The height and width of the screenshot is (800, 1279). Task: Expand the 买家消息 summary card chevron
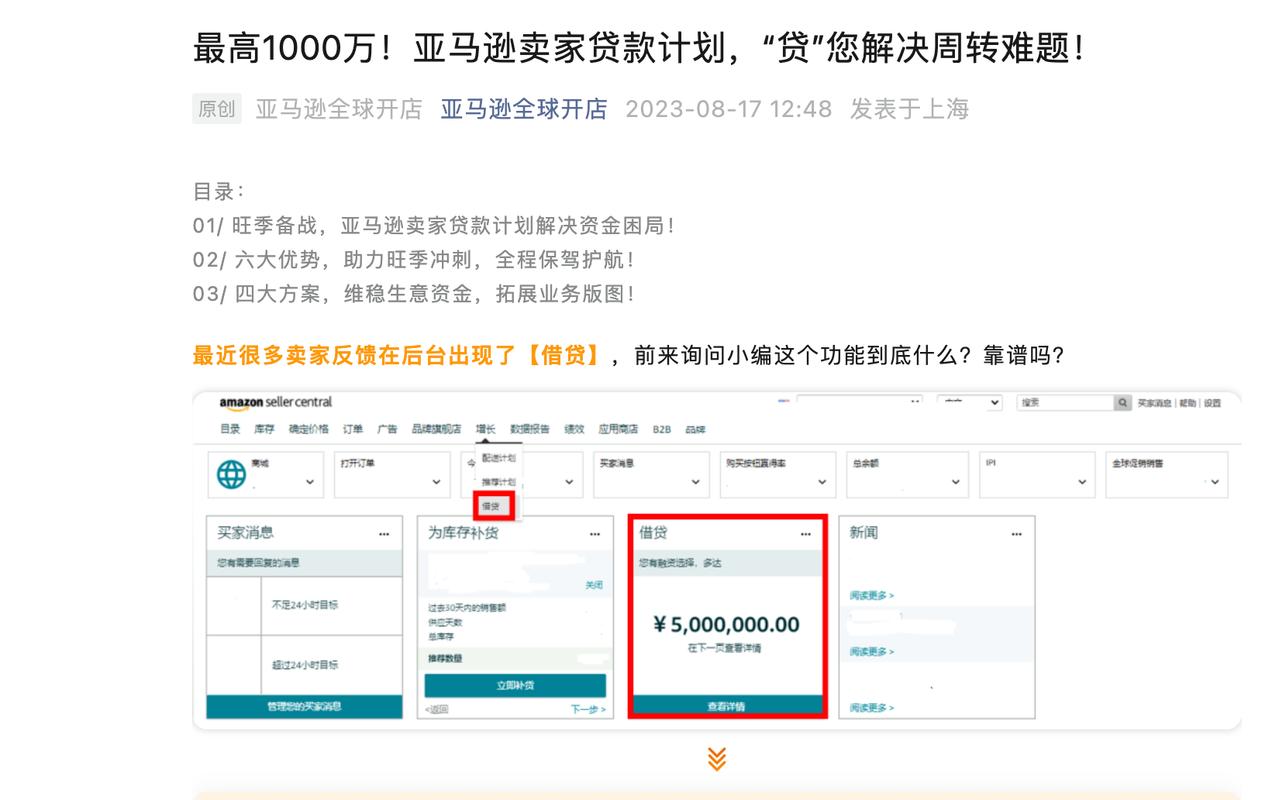(696, 482)
